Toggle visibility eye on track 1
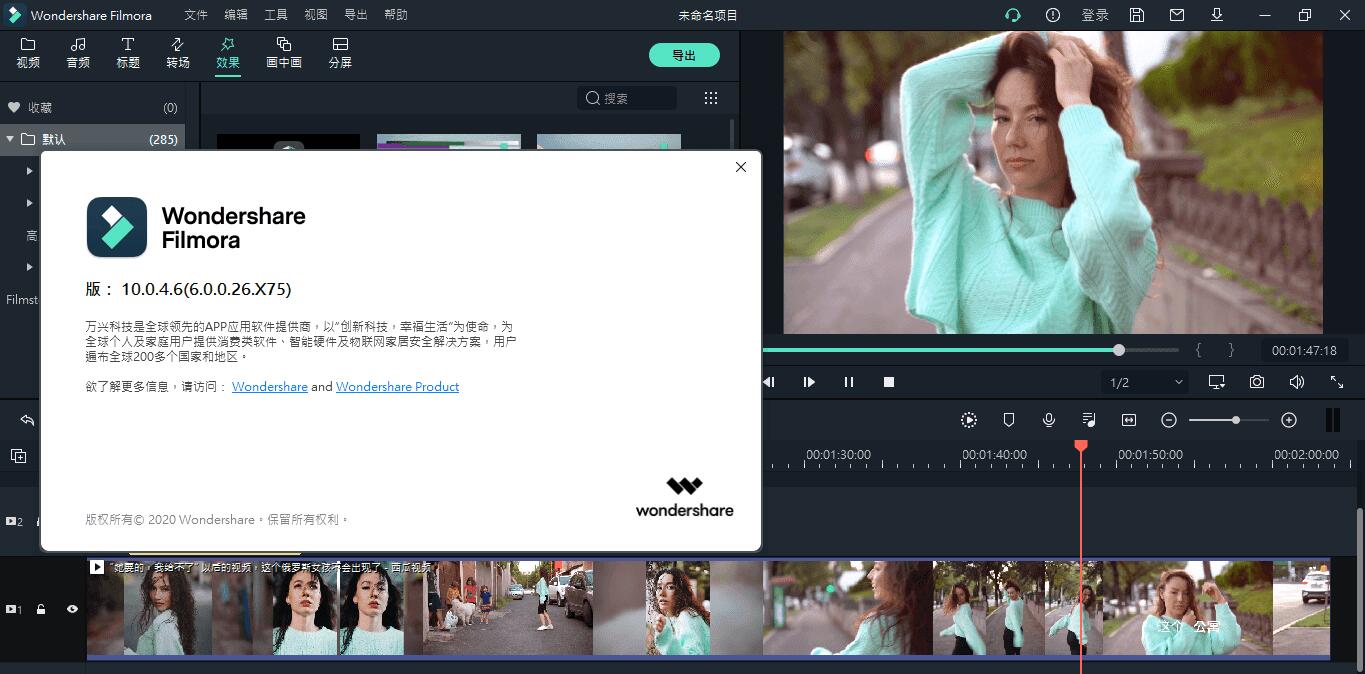This screenshot has width=1365, height=674. tap(72, 609)
